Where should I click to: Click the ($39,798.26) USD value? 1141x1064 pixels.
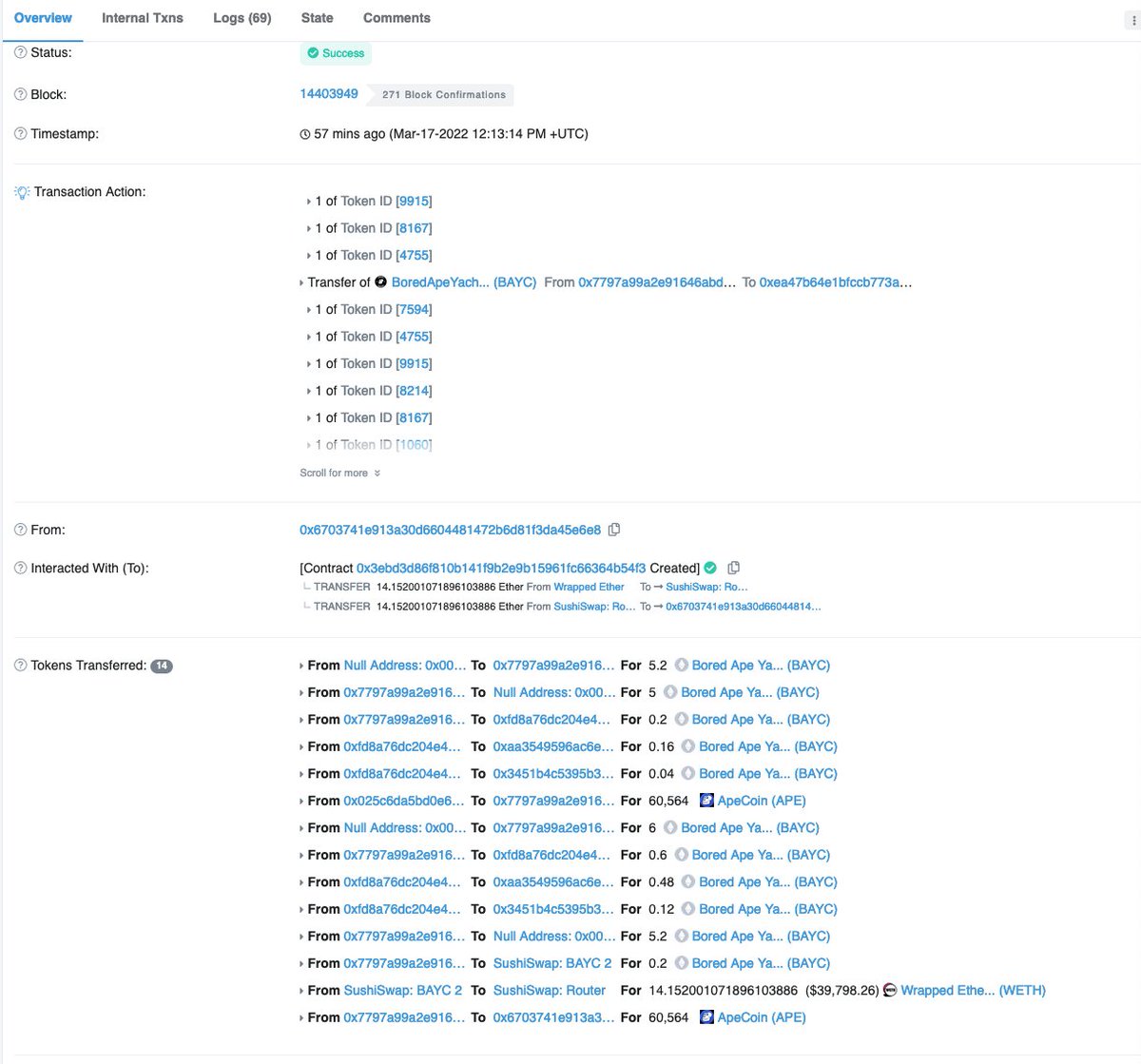point(842,991)
